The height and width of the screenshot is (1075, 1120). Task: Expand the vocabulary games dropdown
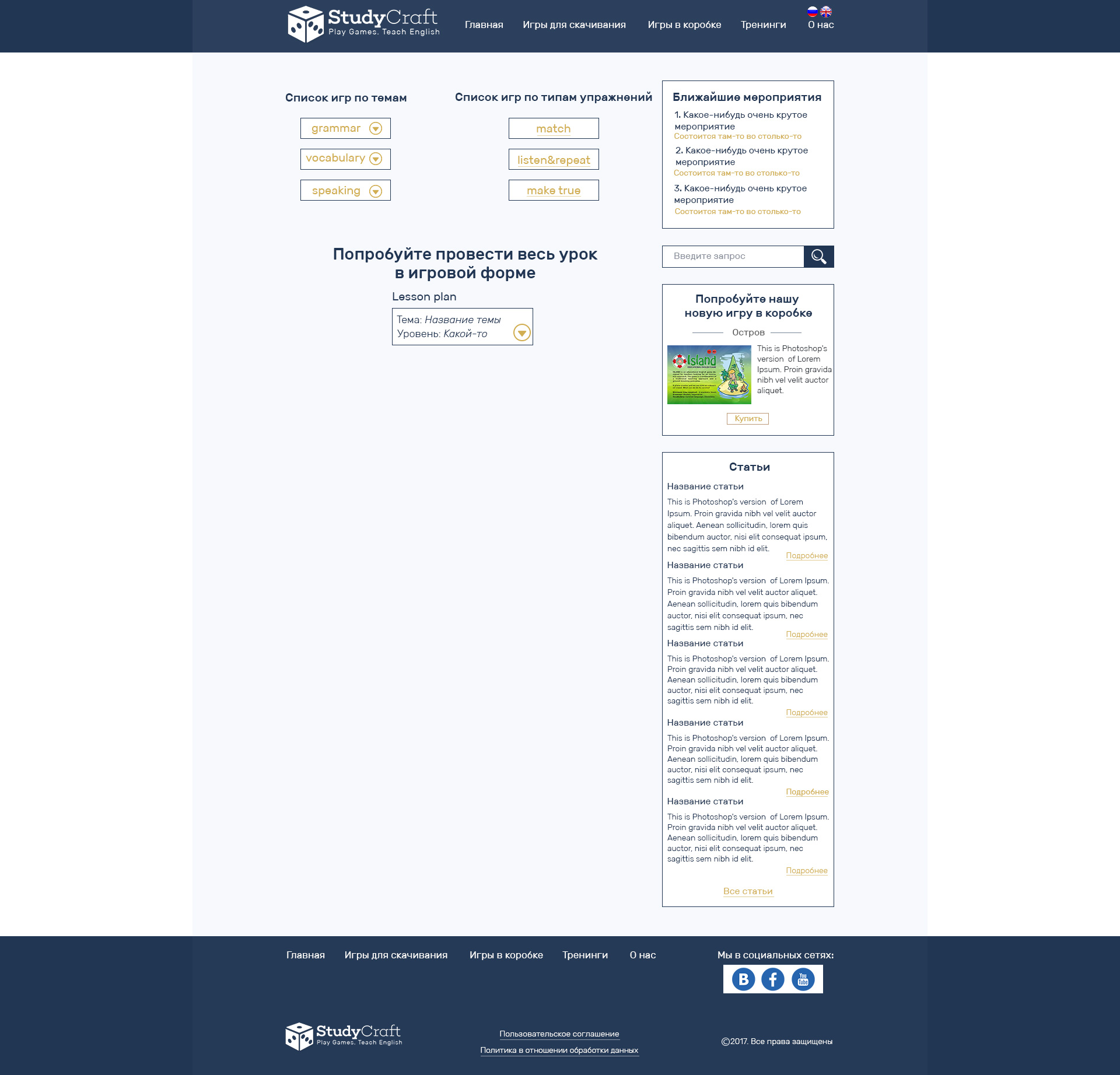(345, 159)
